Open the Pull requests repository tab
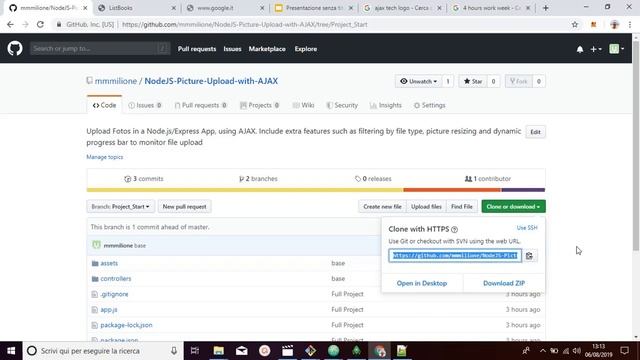The image size is (640, 360). (200, 105)
